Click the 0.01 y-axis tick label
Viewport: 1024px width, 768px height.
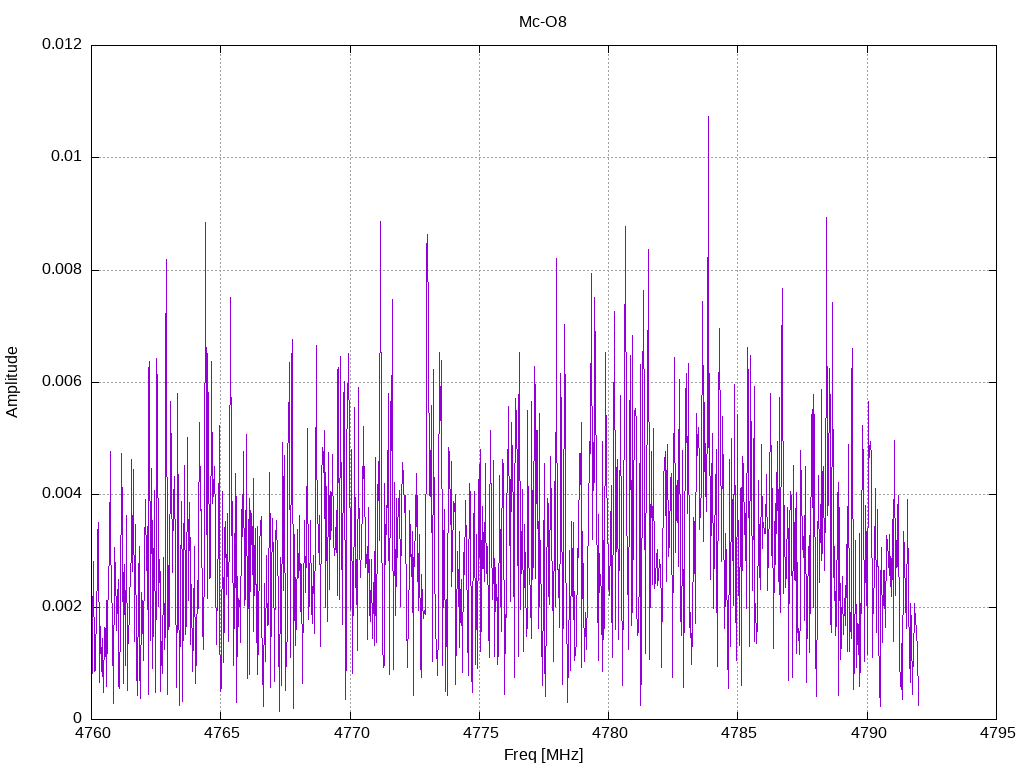tap(67, 156)
